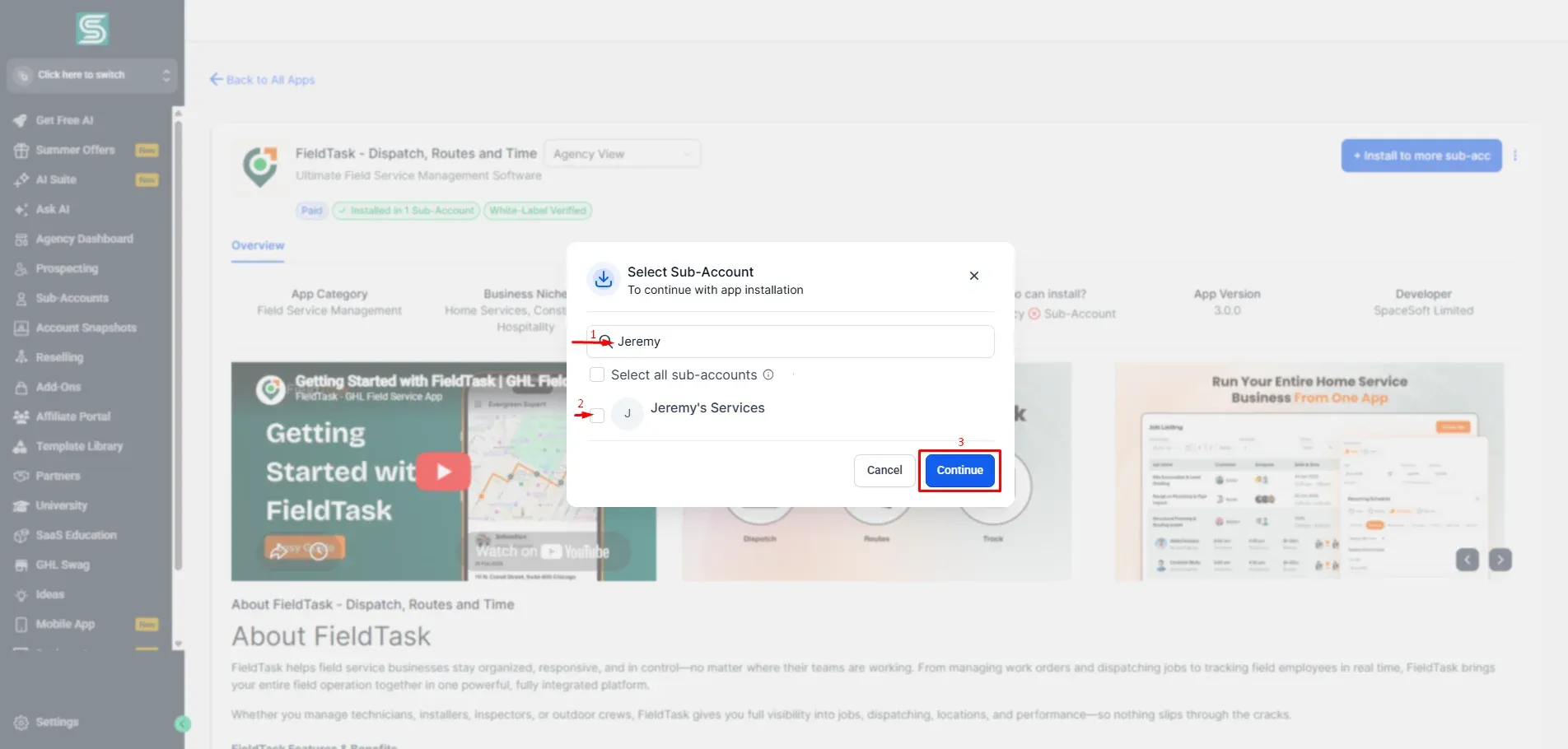Click the App Version 3.0.0 value

point(1227,310)
